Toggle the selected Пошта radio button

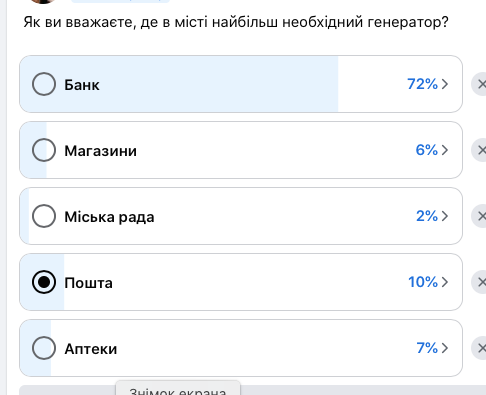pos(44,282)
